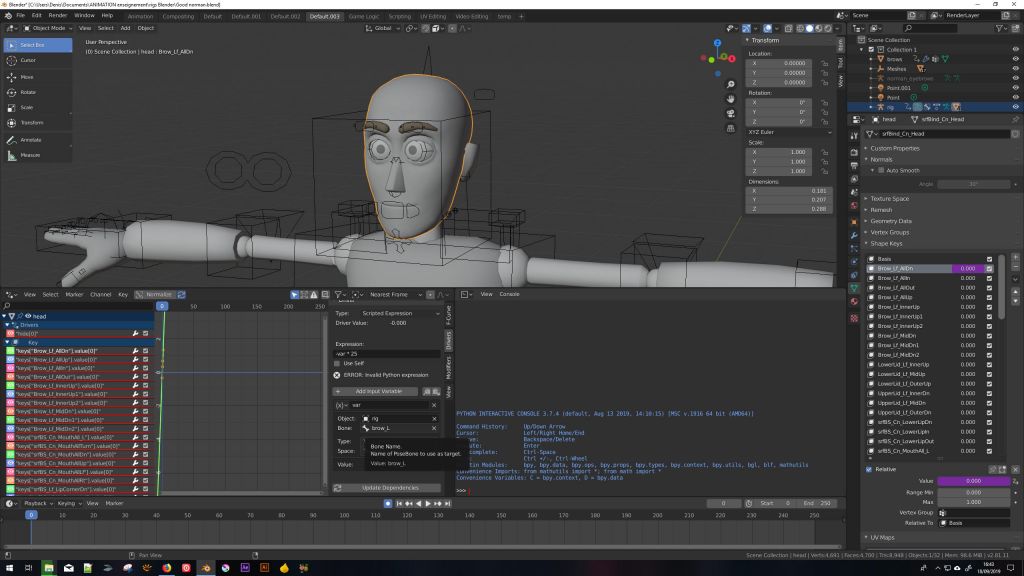Open the Object Mode dropdown
Image resolution: width=1024 pixels, height=576 pixels.
pos(46,29)
